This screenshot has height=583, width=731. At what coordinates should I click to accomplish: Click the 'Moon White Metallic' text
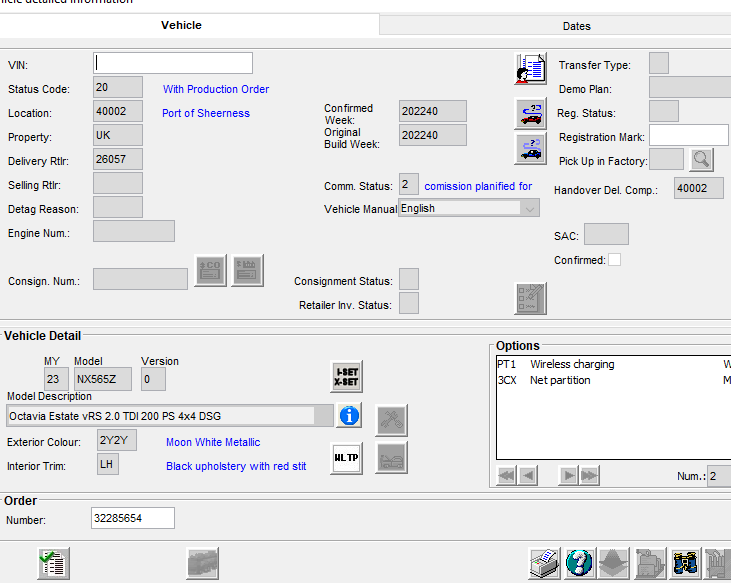[x=213, y=442]
